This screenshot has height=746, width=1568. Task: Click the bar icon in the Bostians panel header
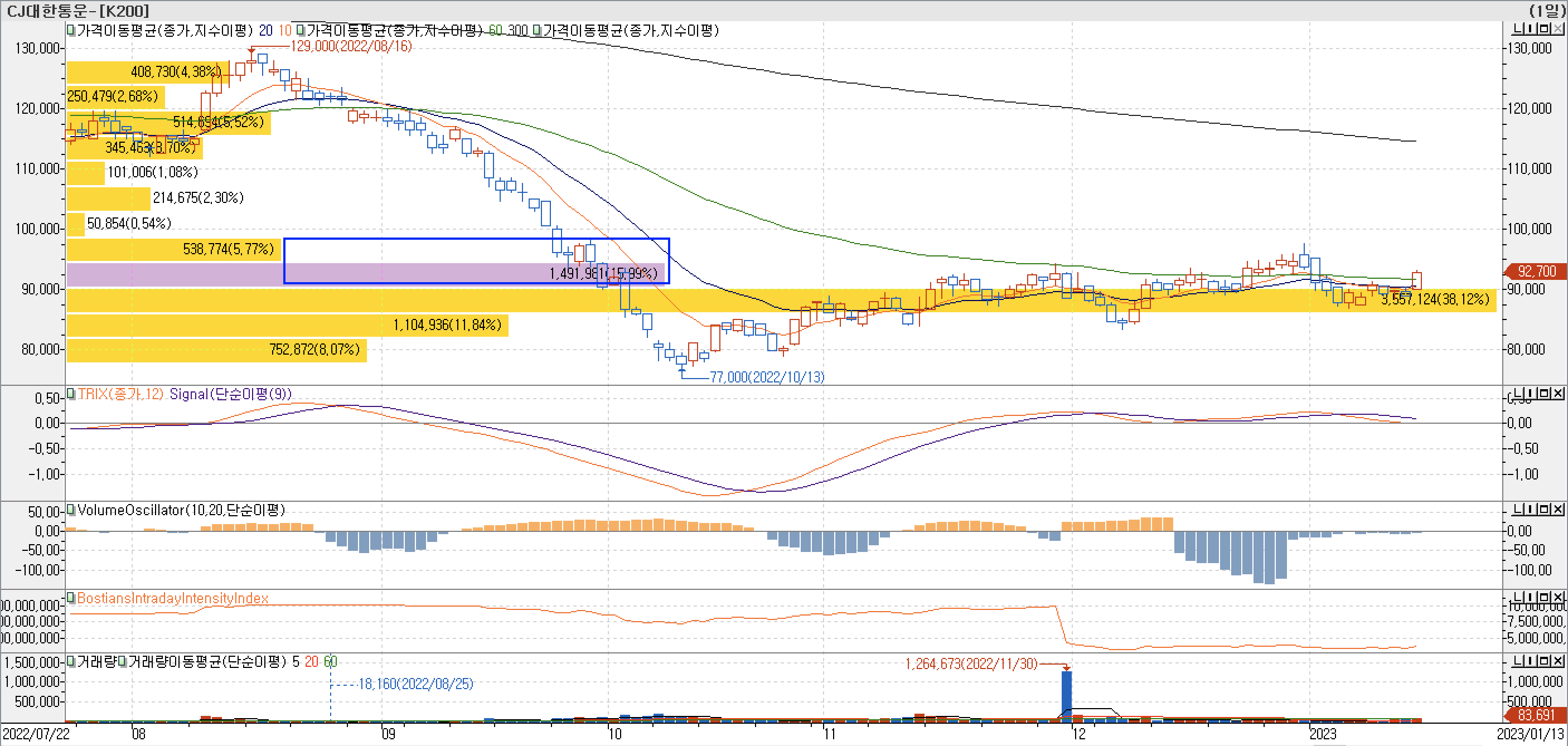coord(1530,597)
